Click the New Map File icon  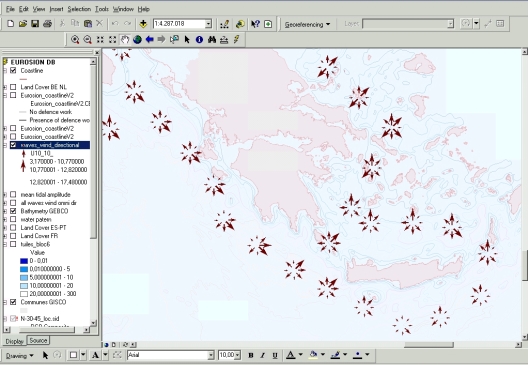pos(10,24)
